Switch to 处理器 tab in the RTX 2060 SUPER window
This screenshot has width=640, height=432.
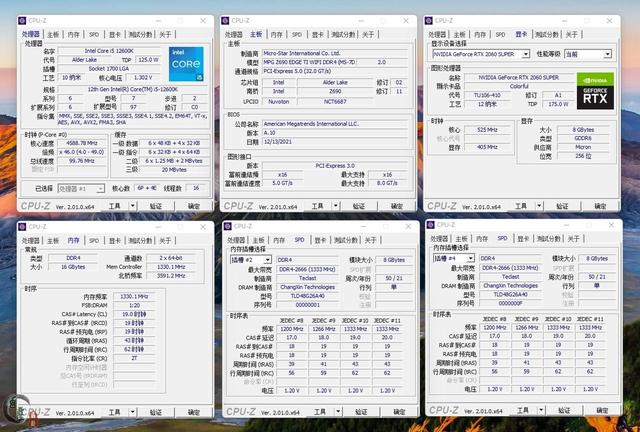(438, 35)
